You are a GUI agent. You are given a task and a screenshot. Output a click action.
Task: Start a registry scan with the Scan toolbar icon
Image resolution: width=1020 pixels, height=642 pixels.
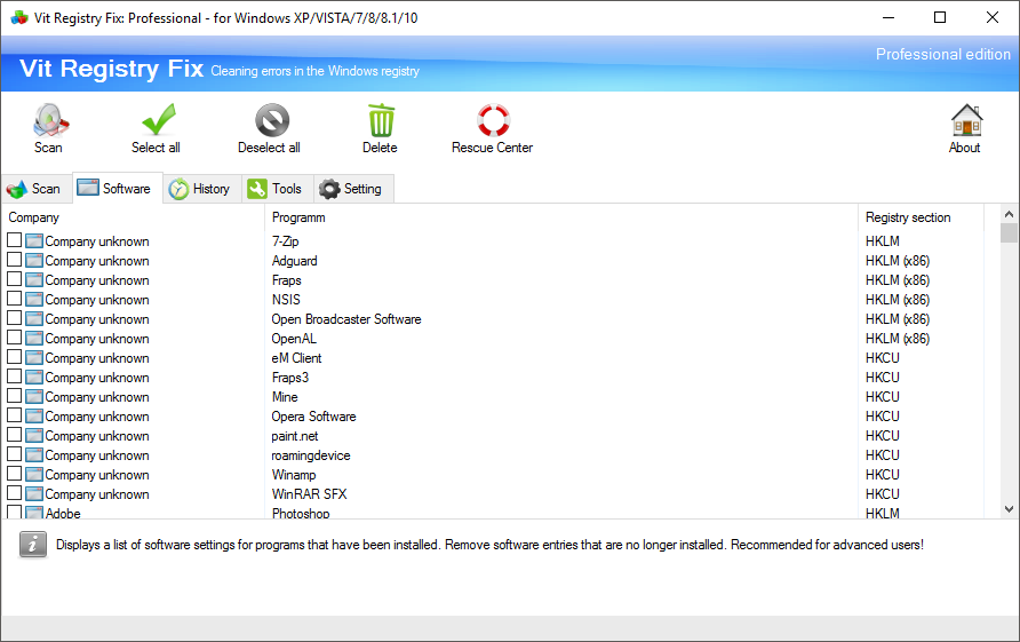49,120
